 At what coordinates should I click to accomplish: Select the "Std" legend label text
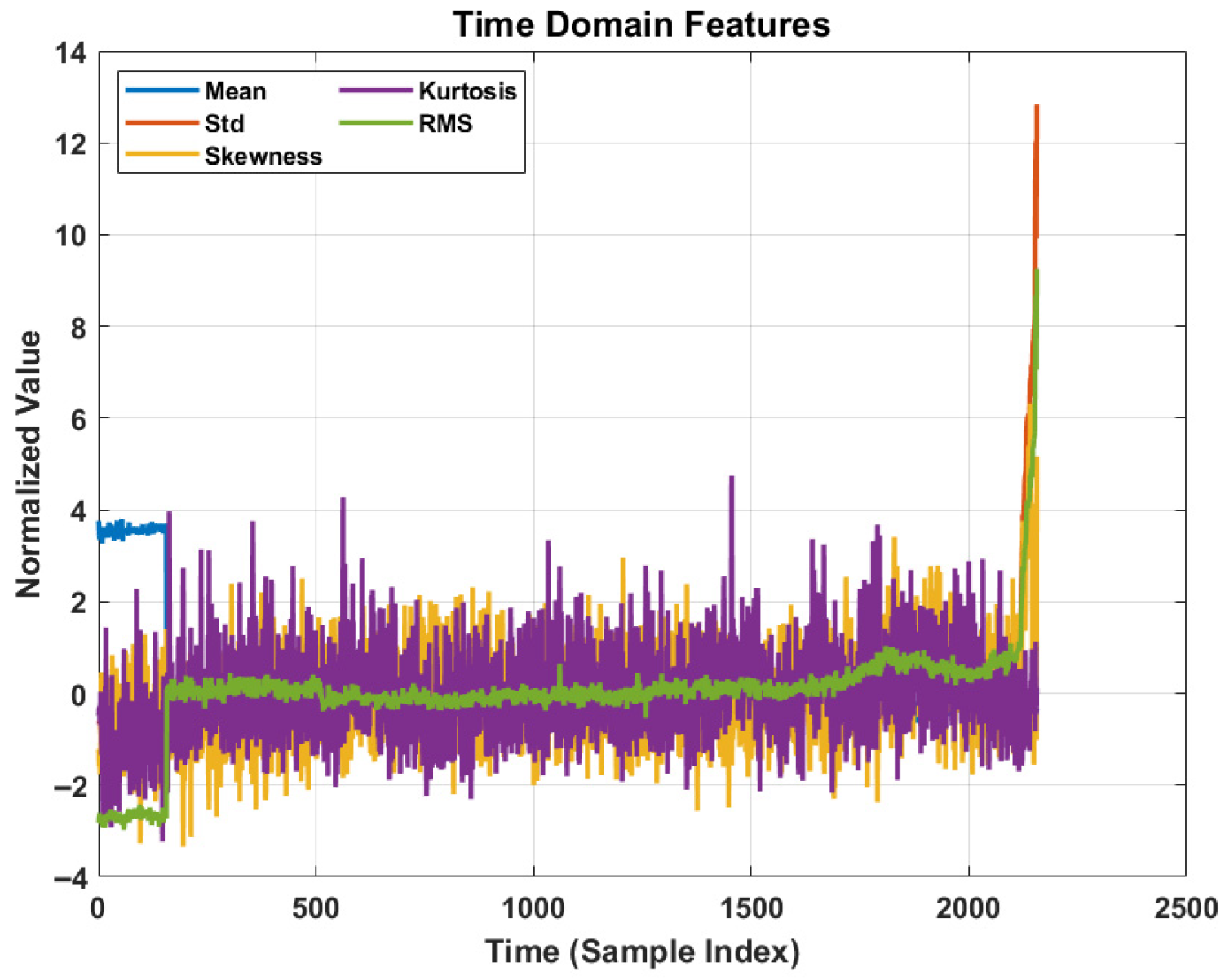point(224,124)
